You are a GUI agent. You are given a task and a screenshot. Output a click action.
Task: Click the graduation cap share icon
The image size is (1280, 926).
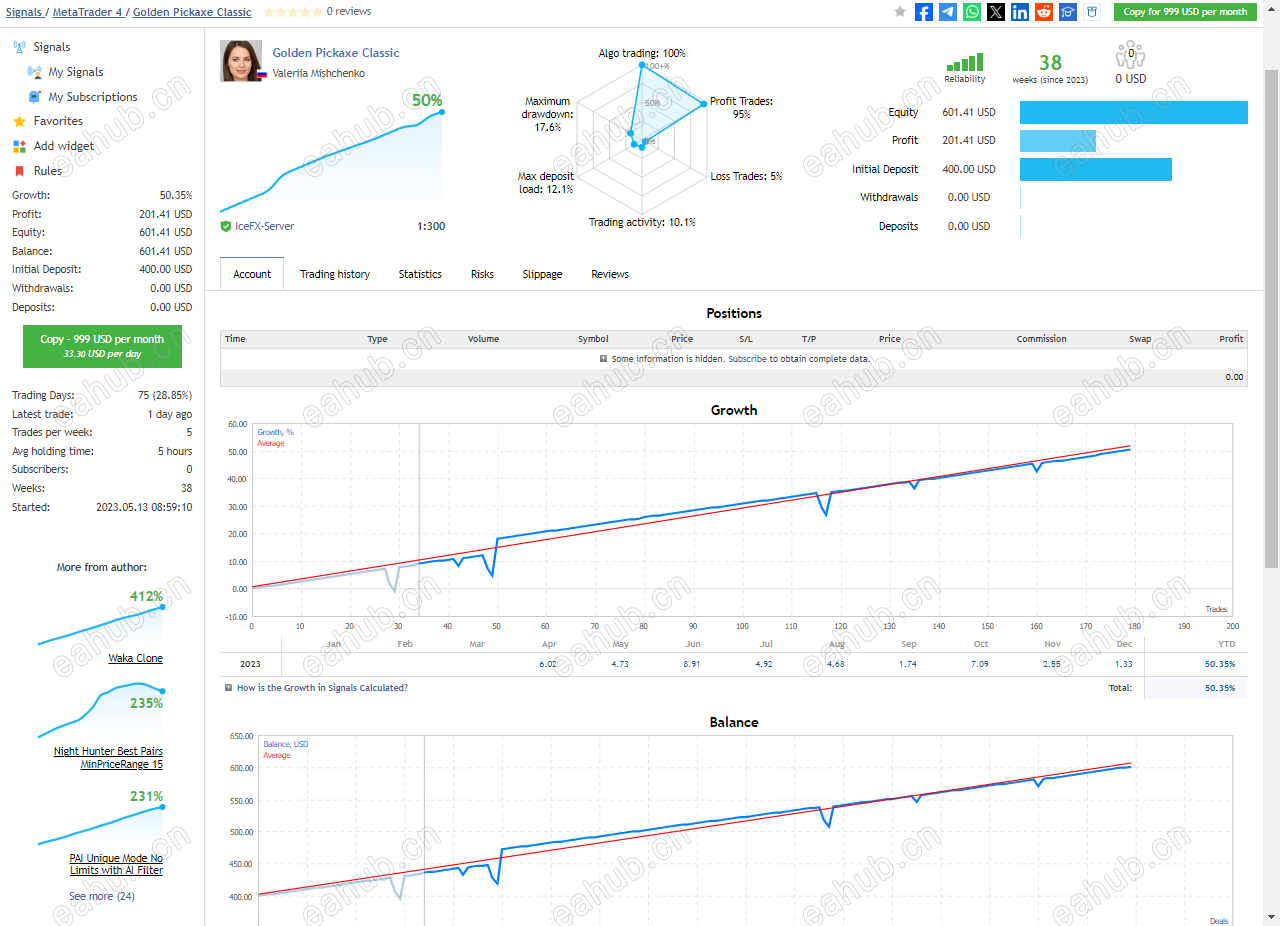click(1068, 12)
